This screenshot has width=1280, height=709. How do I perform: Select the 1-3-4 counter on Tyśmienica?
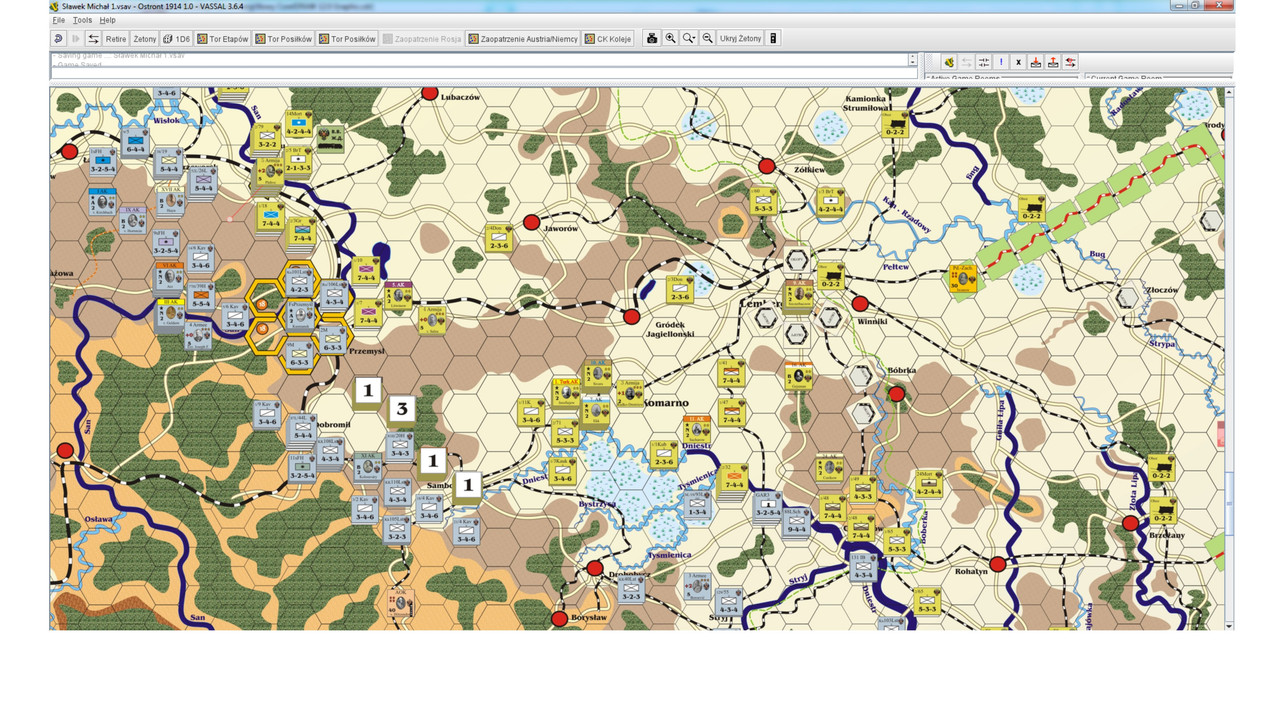[697, 505]
